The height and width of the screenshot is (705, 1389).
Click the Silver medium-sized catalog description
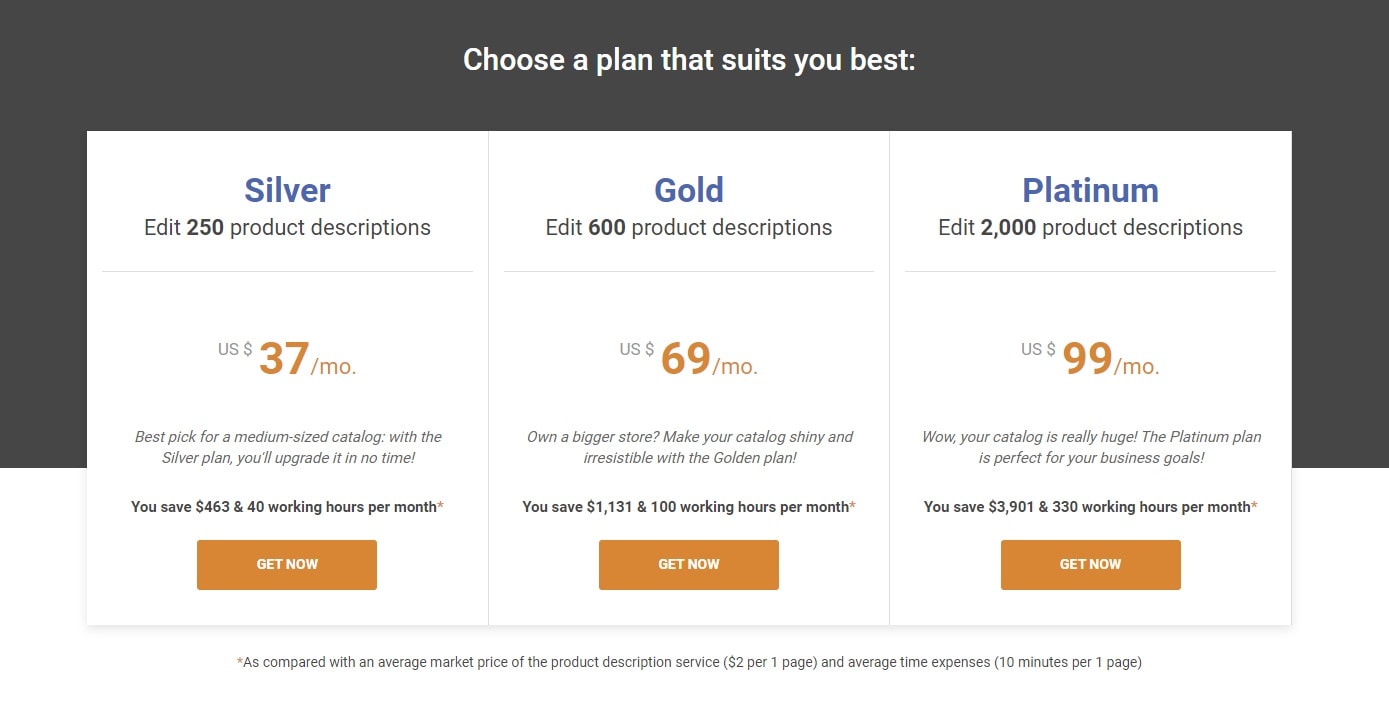coord(287,447)
